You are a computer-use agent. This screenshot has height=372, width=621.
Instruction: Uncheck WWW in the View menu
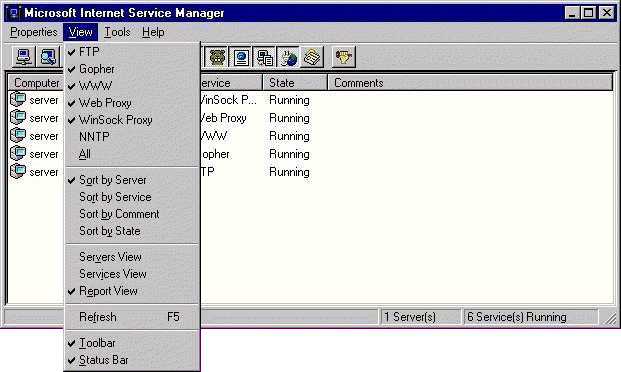(131, 86)
